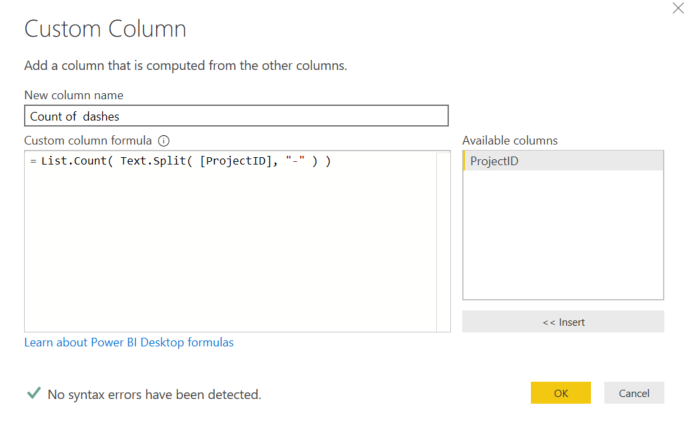Confirm with the OK button
Viewport: 693px width, 426px height.
coord(561,393)
